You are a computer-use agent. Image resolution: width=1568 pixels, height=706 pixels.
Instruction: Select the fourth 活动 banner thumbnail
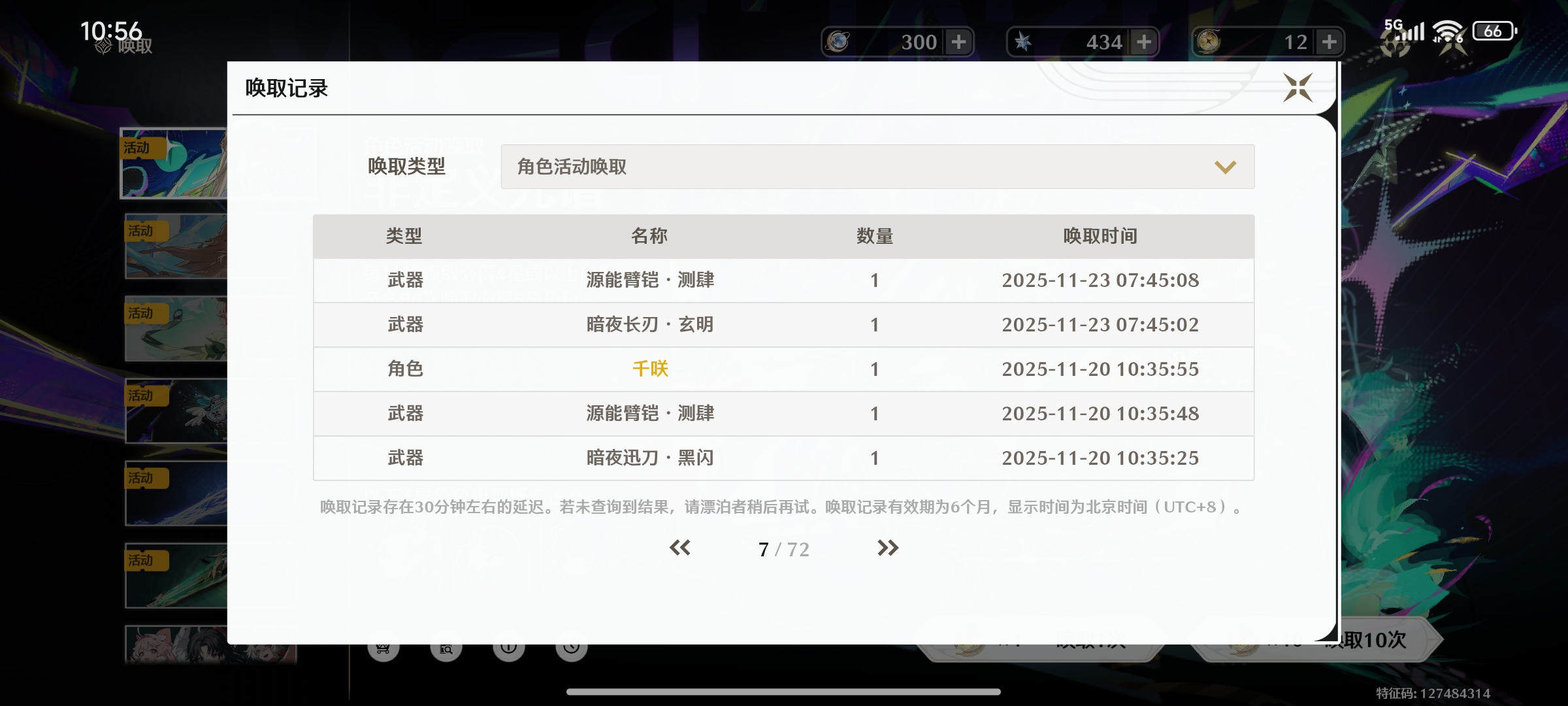click(x=176, y=411)
